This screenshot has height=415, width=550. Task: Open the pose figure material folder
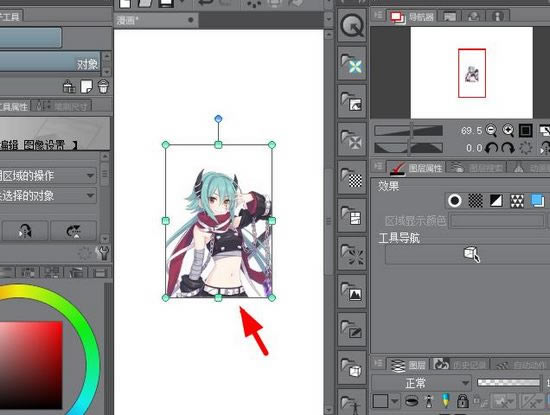(x=352, y=403)
